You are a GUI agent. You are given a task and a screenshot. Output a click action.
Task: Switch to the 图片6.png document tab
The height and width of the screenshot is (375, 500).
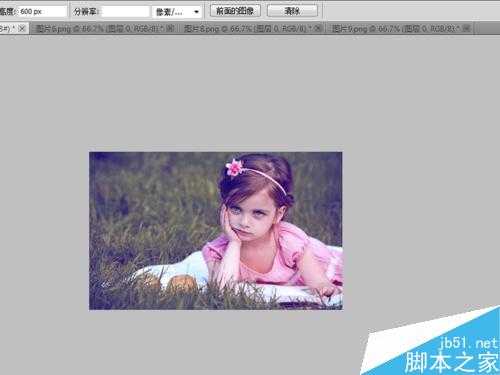100,29
